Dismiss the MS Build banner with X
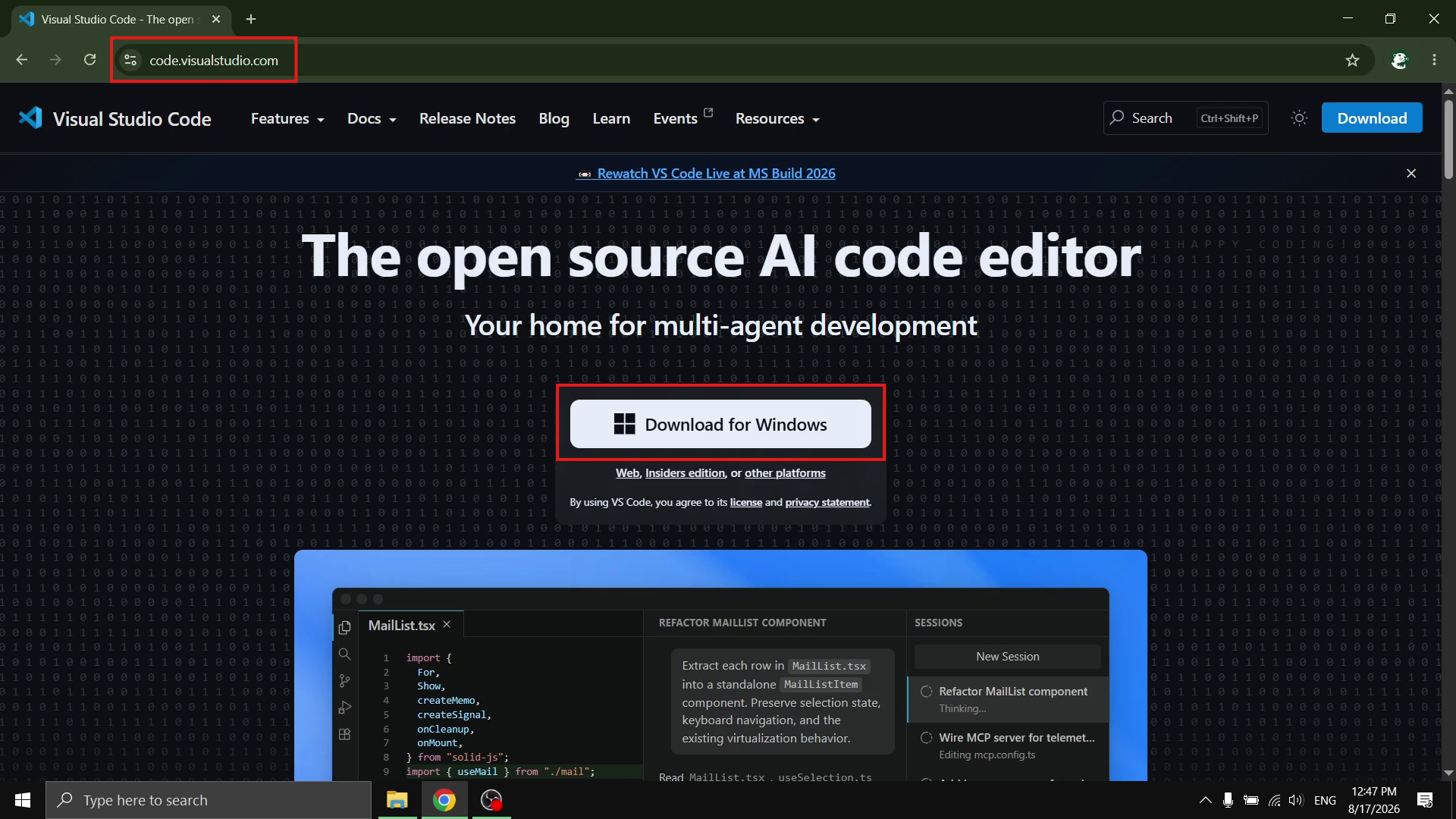Screen dimensions: 1456x819 click(1411, 174)
